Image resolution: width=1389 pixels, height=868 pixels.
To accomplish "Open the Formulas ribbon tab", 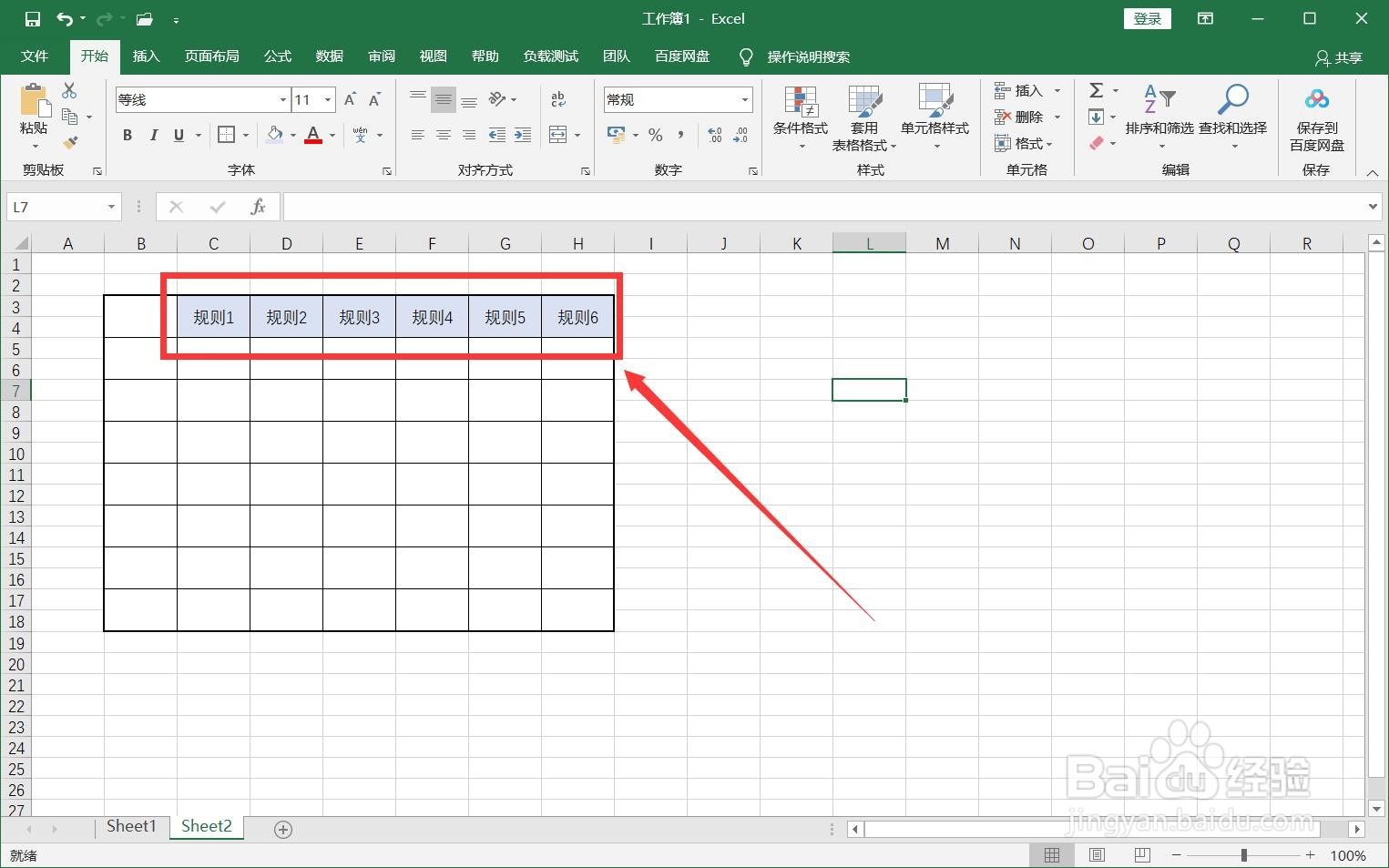I will point(277,56).
